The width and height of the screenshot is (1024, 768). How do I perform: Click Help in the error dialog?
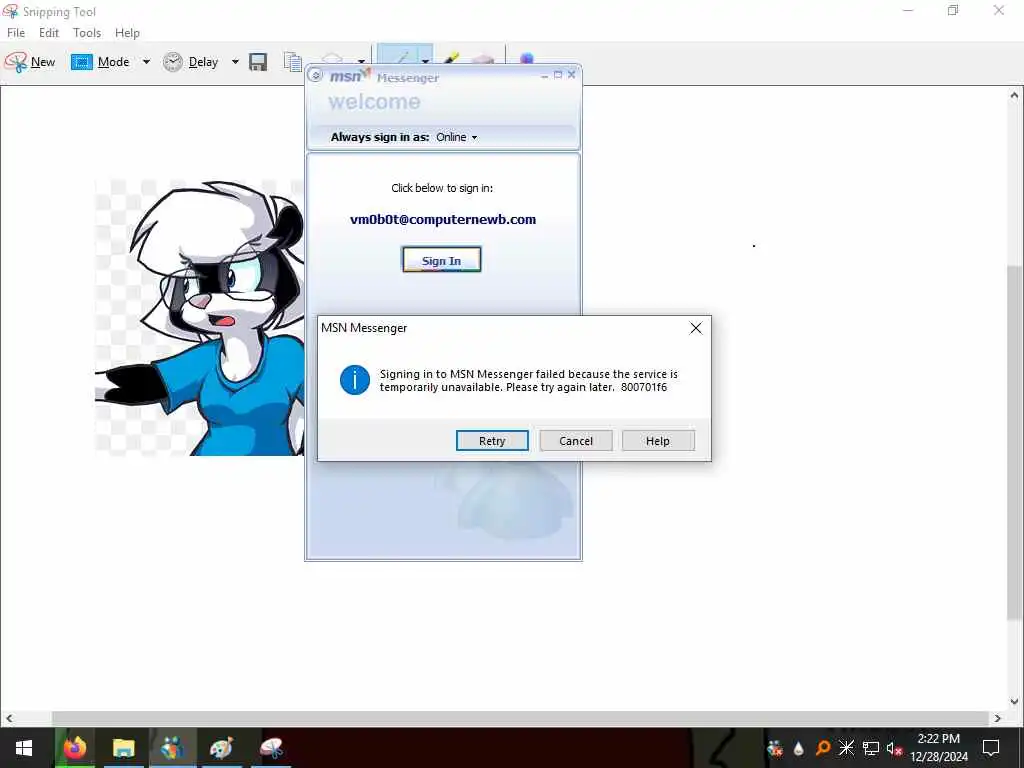pyautogui.click(x=658, y=441)
